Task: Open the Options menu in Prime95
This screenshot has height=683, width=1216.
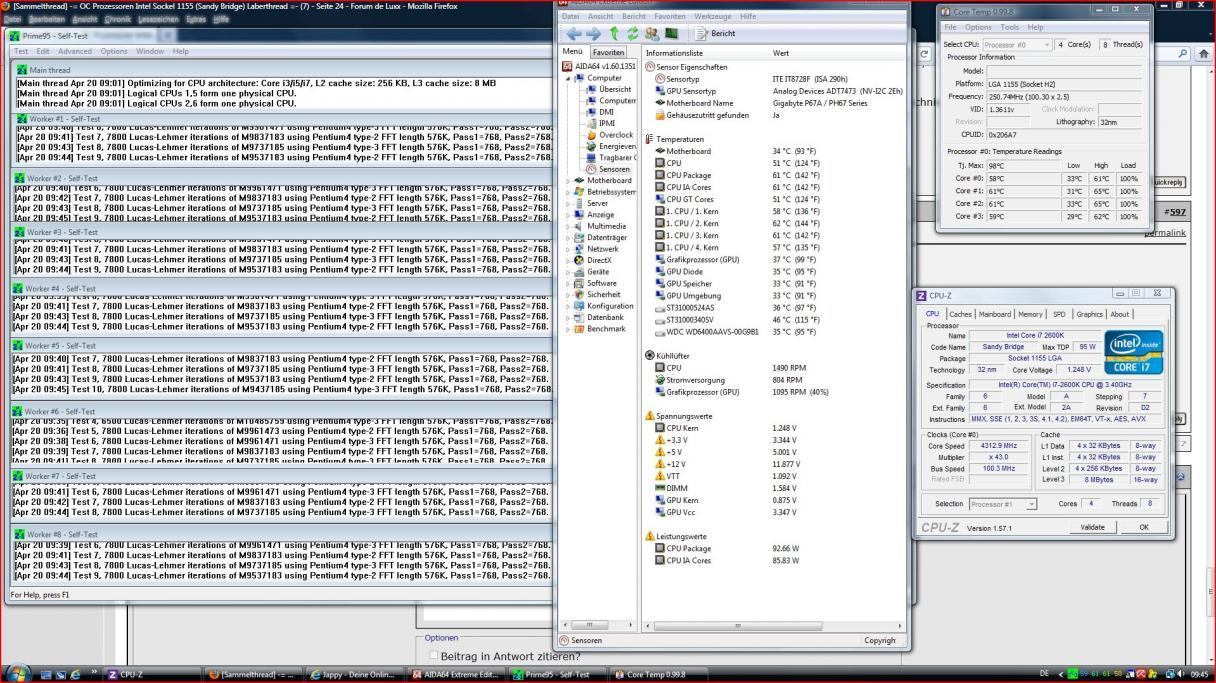Action: click(x=114, y=51)
